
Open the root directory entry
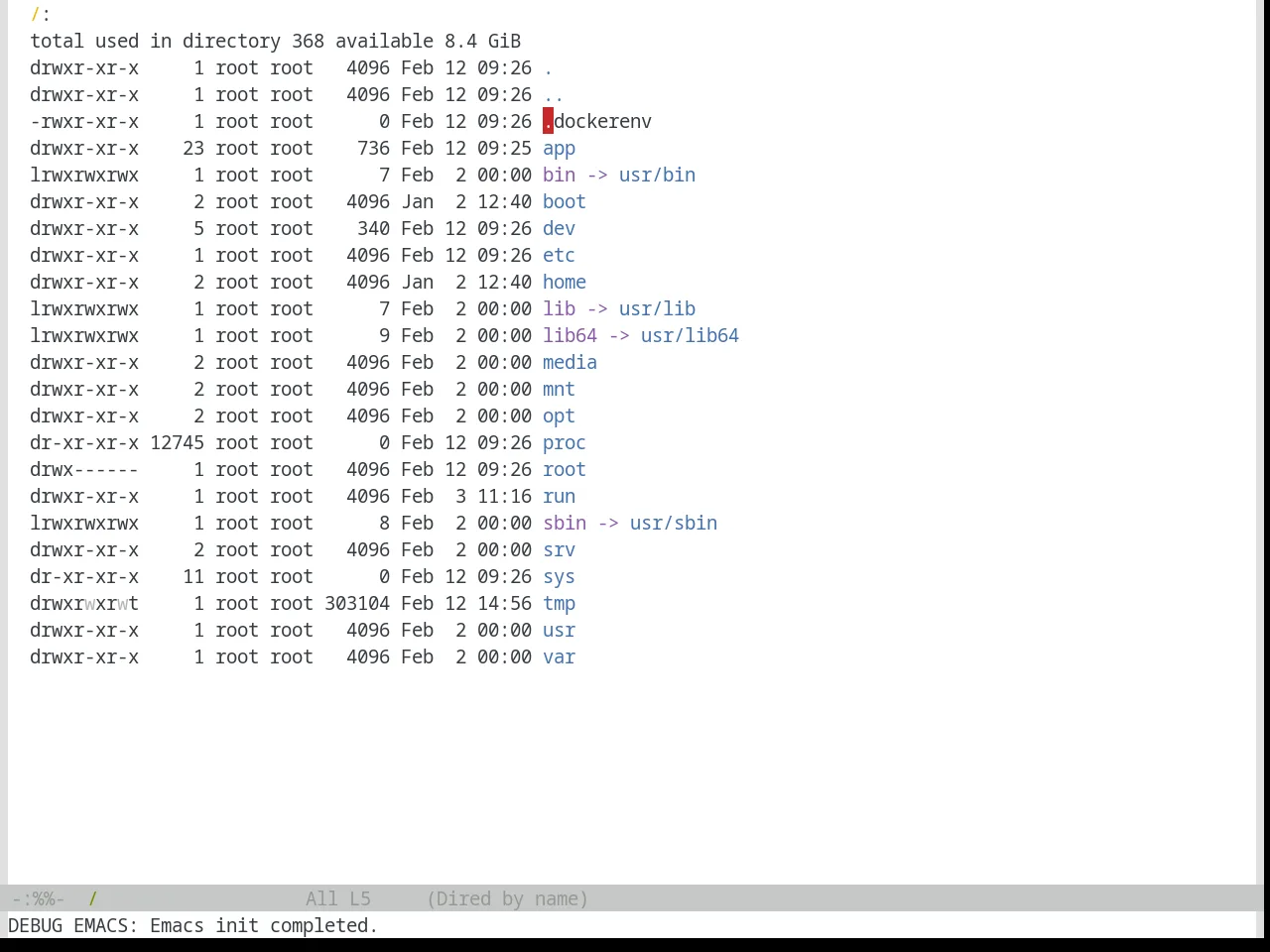pos(565,470)
